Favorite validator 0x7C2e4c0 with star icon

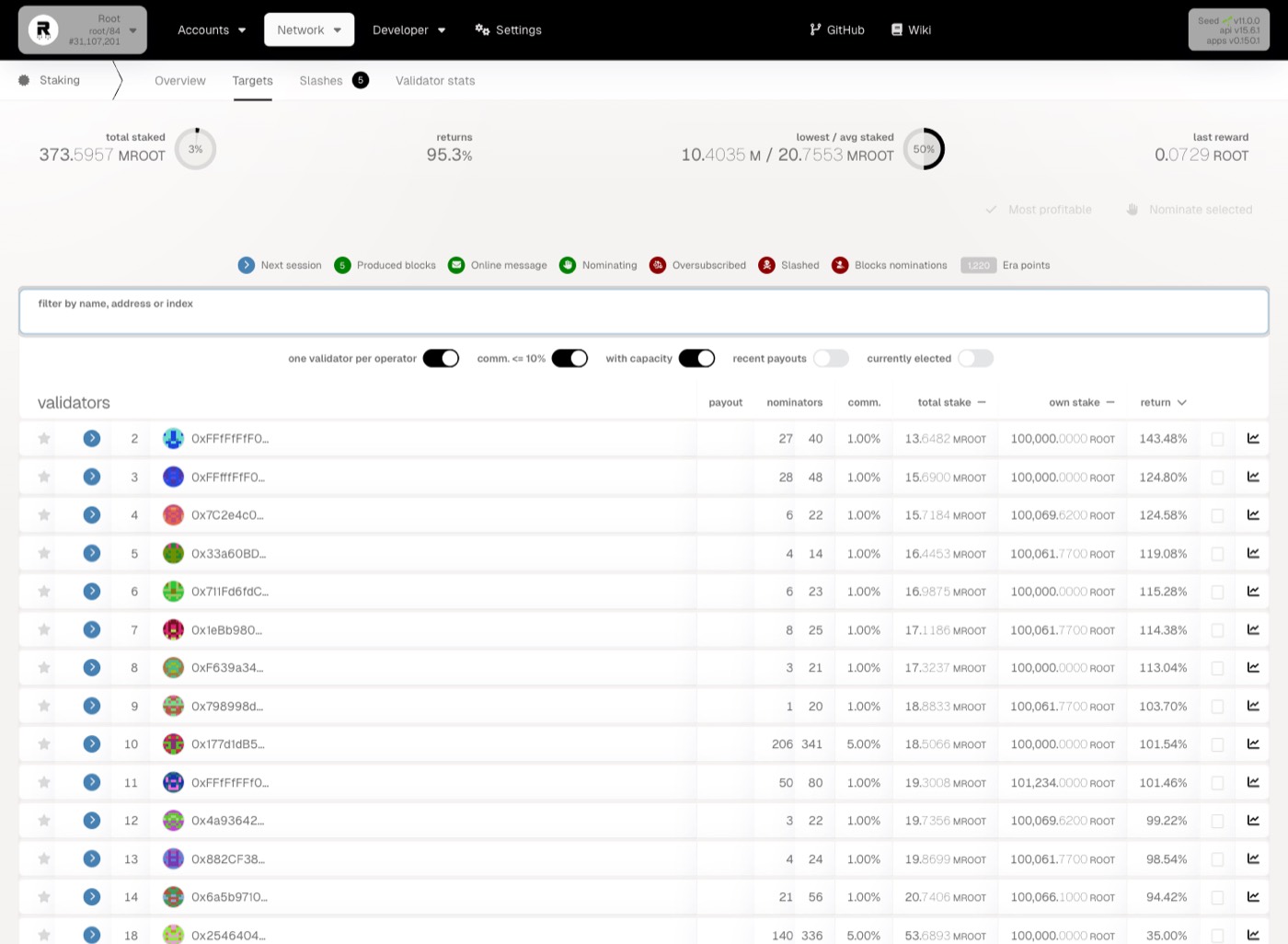[43, 515]
